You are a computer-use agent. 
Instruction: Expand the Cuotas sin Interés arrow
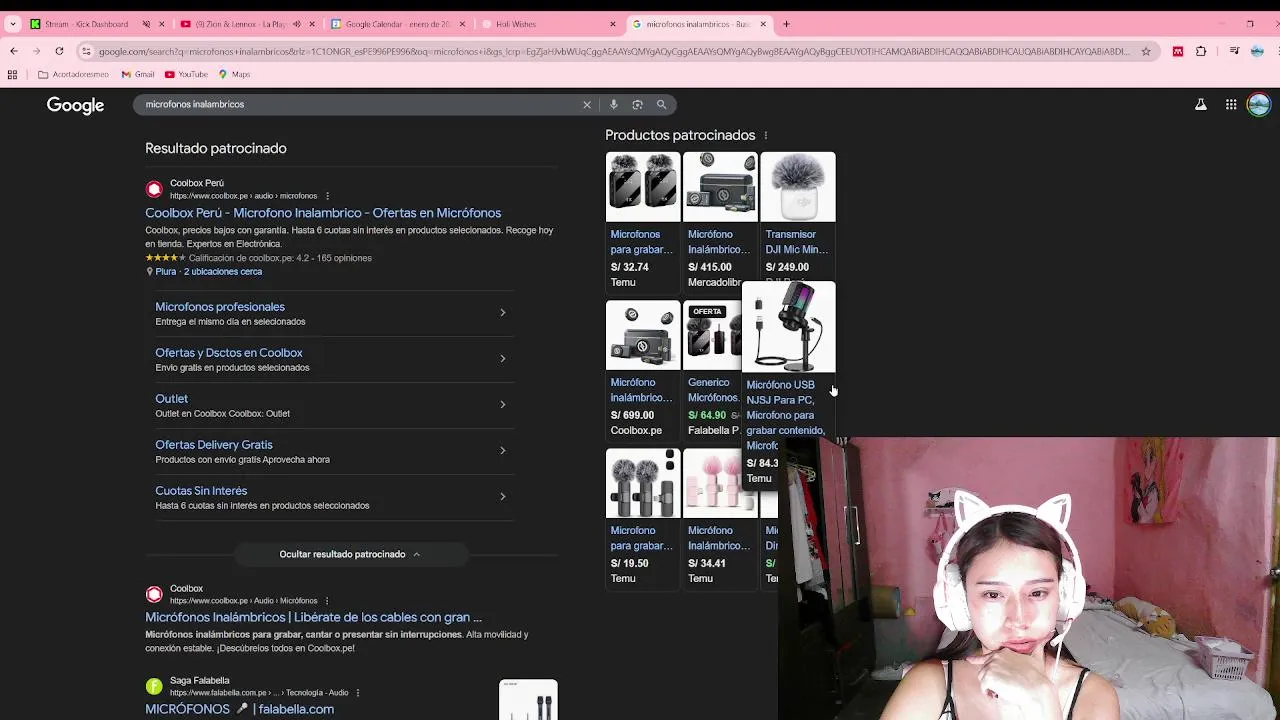pos(503,497)
